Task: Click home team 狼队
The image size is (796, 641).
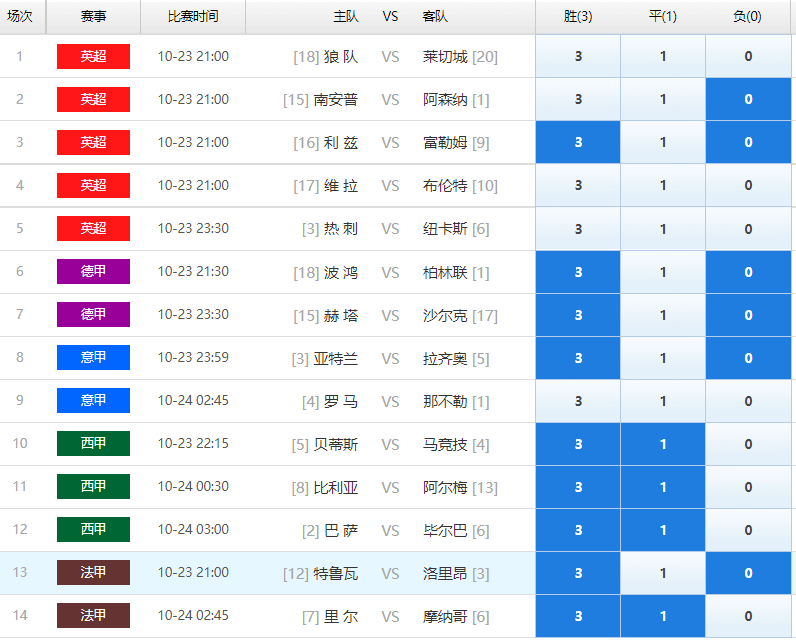Action: pyautogui.click(x=341, y=57)
